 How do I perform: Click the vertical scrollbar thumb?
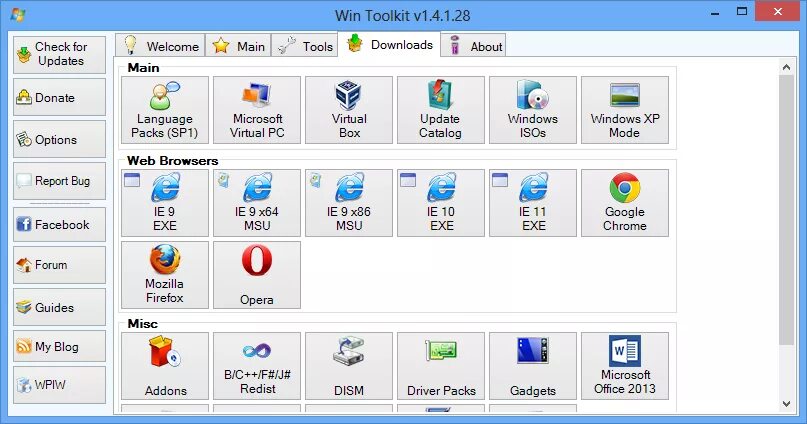(786, 210)
